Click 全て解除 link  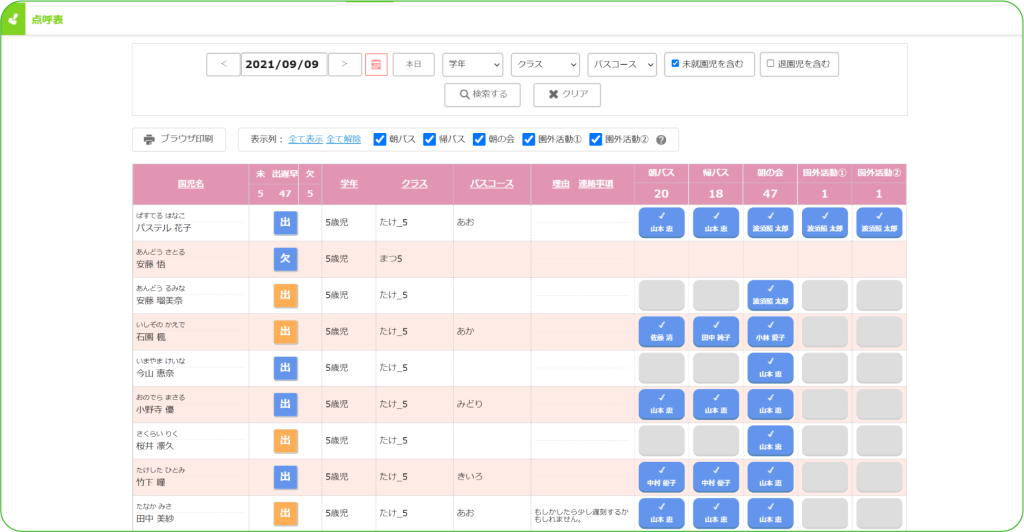344,140
